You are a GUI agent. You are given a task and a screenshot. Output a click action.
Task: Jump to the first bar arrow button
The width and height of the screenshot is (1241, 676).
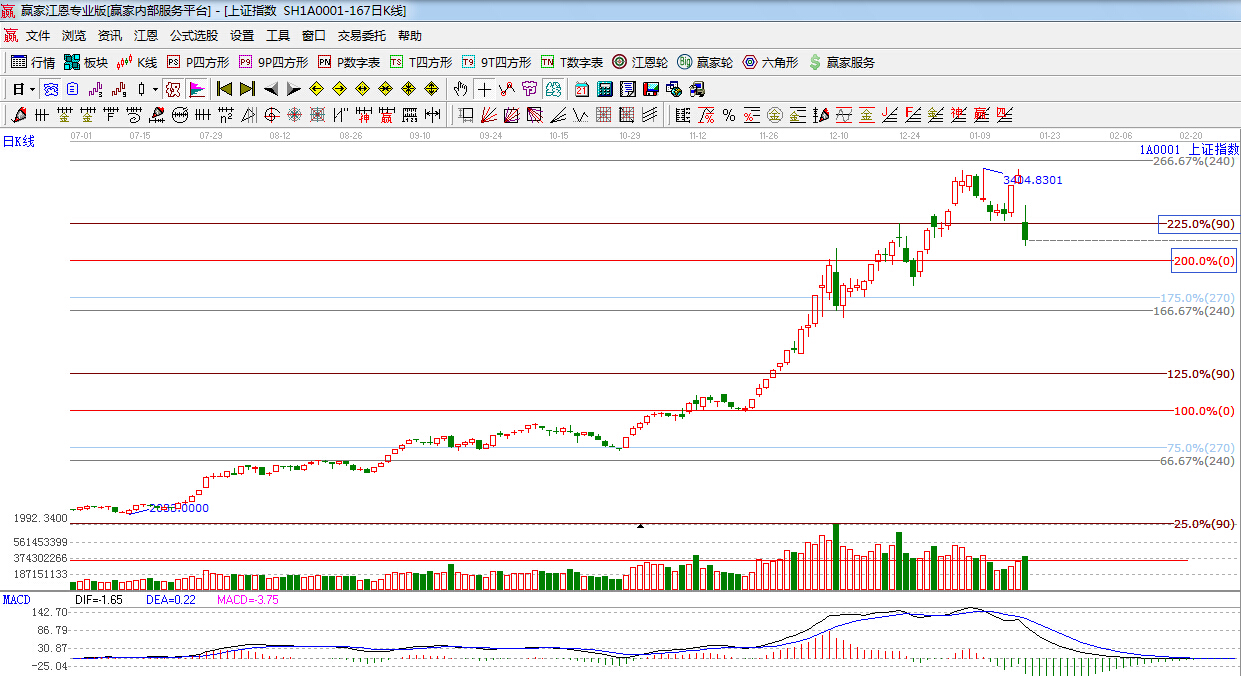point(224,89)
